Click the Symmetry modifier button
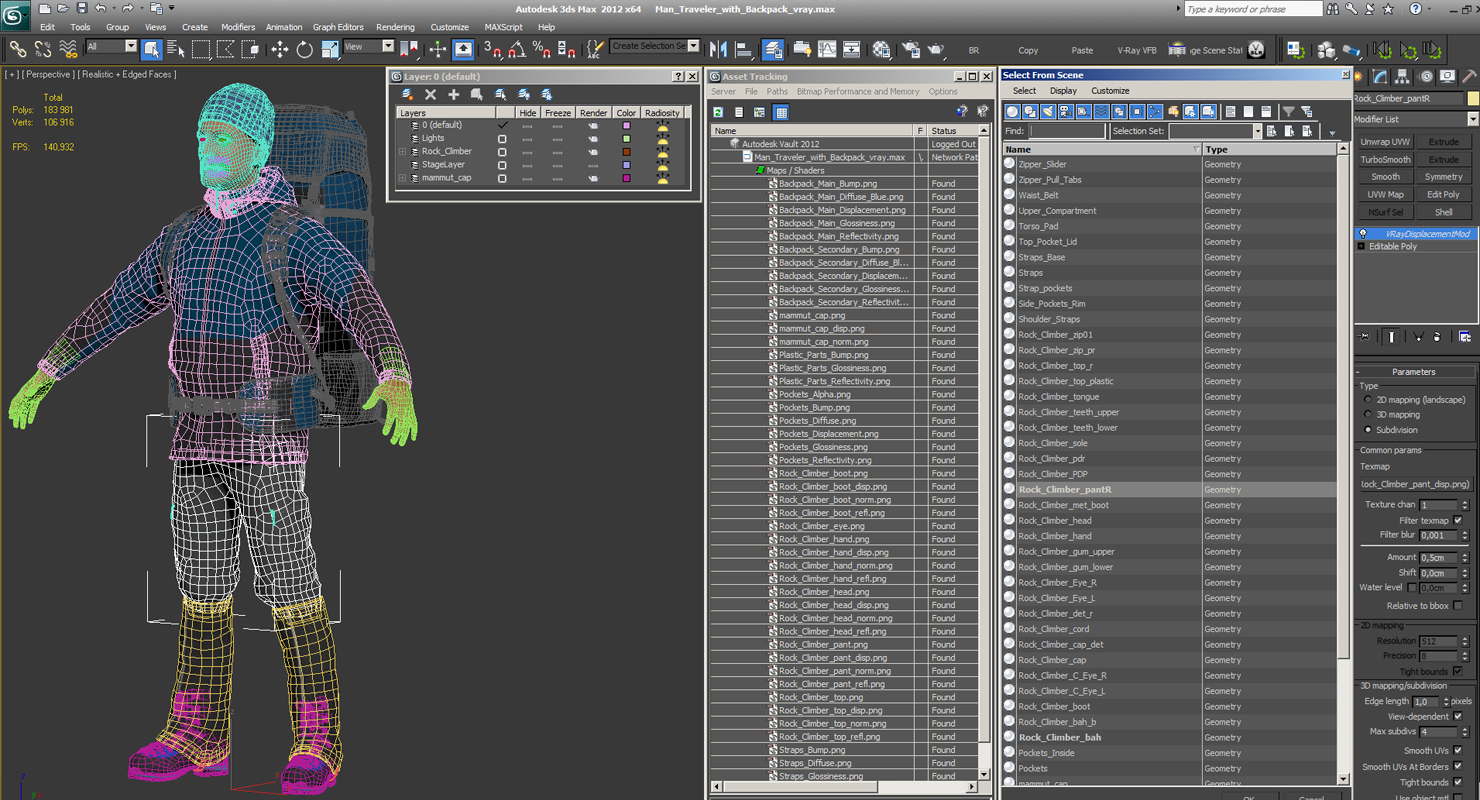Viewport: 1480px width, 800px height. coord(1443,177)
